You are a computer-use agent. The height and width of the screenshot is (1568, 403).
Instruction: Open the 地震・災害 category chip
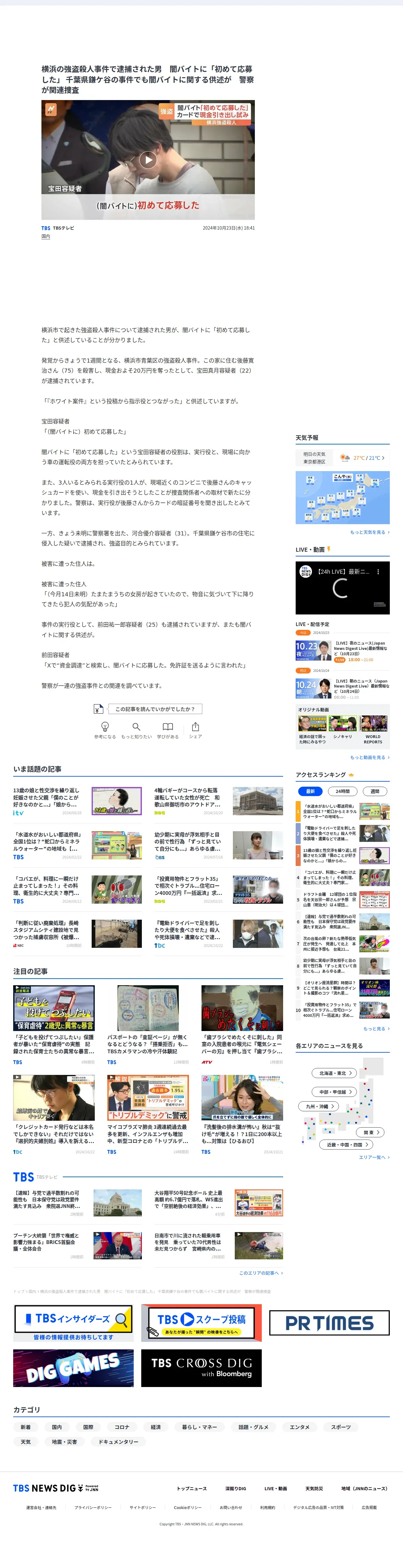tap(65, 1441)
